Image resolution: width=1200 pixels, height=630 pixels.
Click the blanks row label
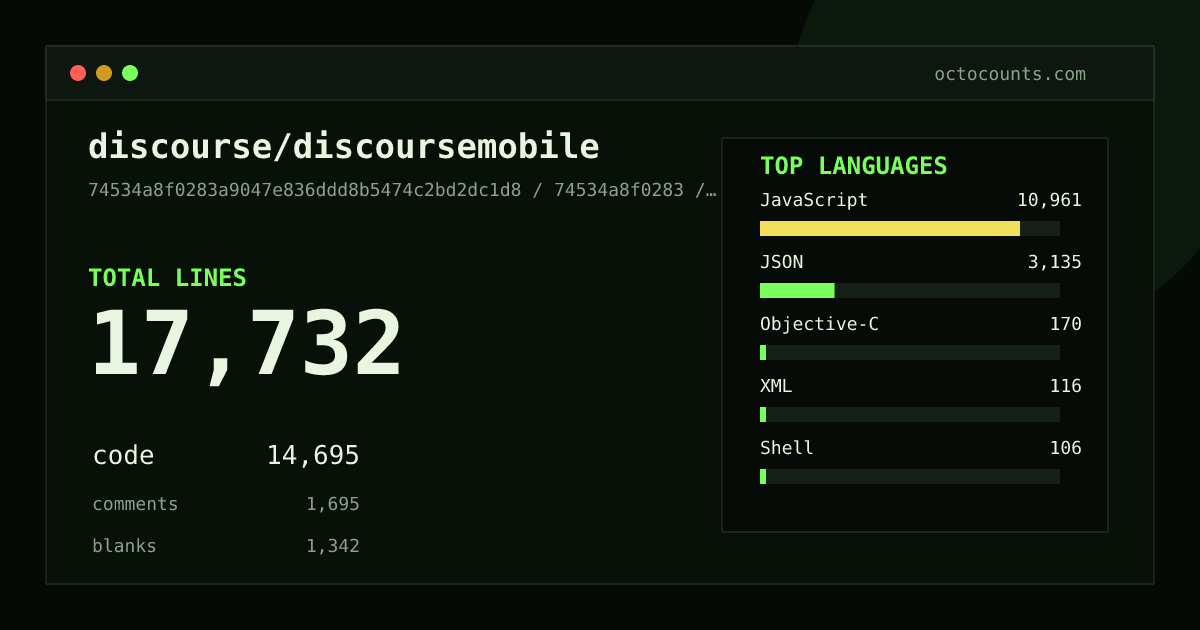(x=124, y=546)
